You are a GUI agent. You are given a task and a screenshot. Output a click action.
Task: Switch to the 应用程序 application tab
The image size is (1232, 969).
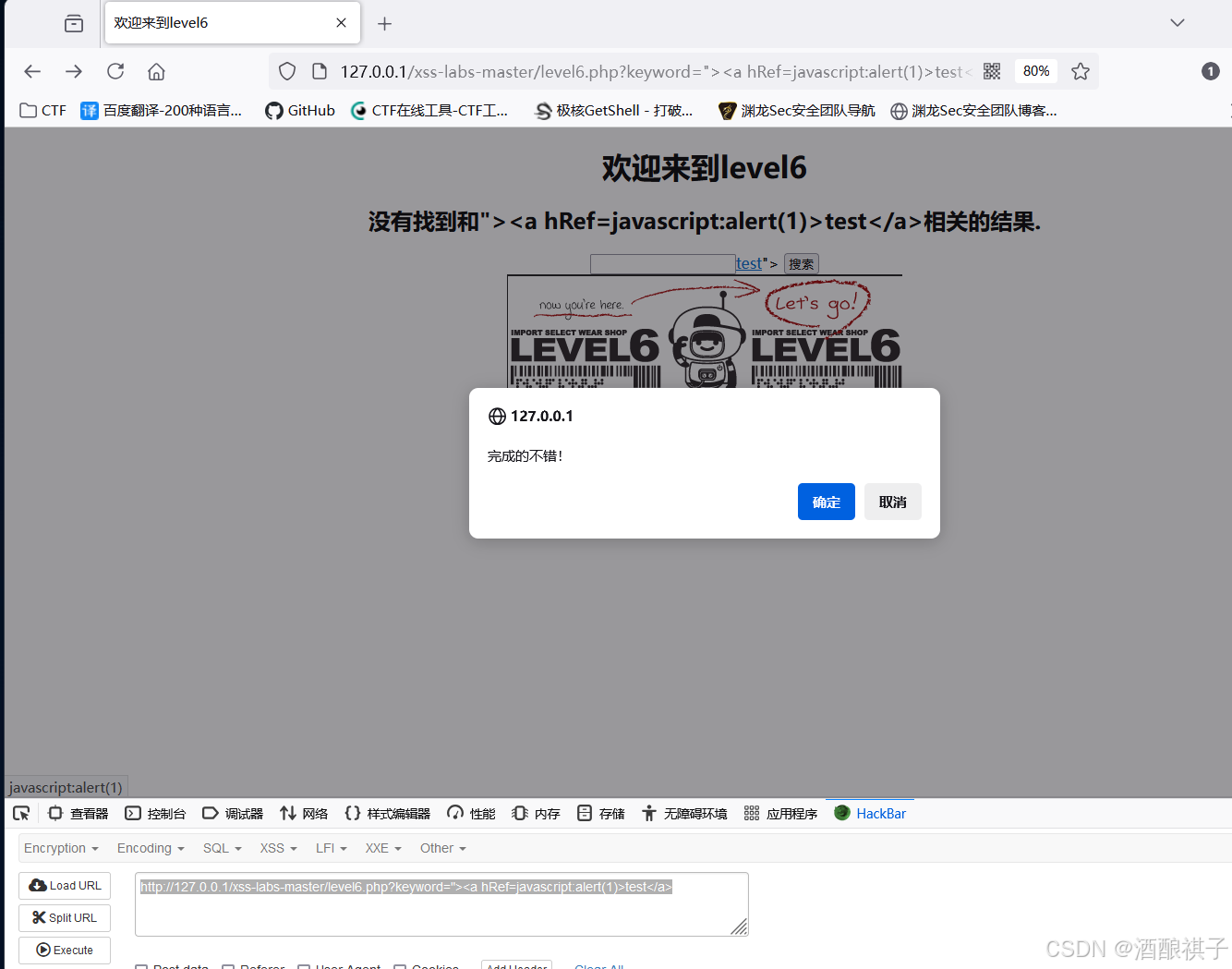tap(780, 813)
